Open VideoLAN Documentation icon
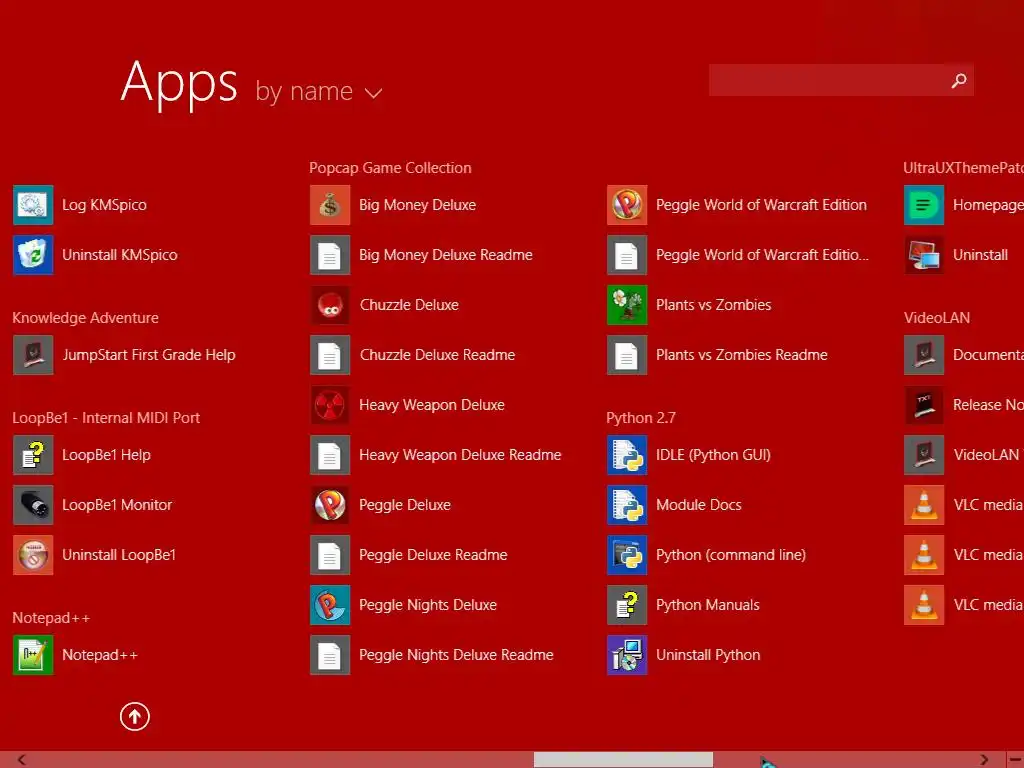 point(924,355)
